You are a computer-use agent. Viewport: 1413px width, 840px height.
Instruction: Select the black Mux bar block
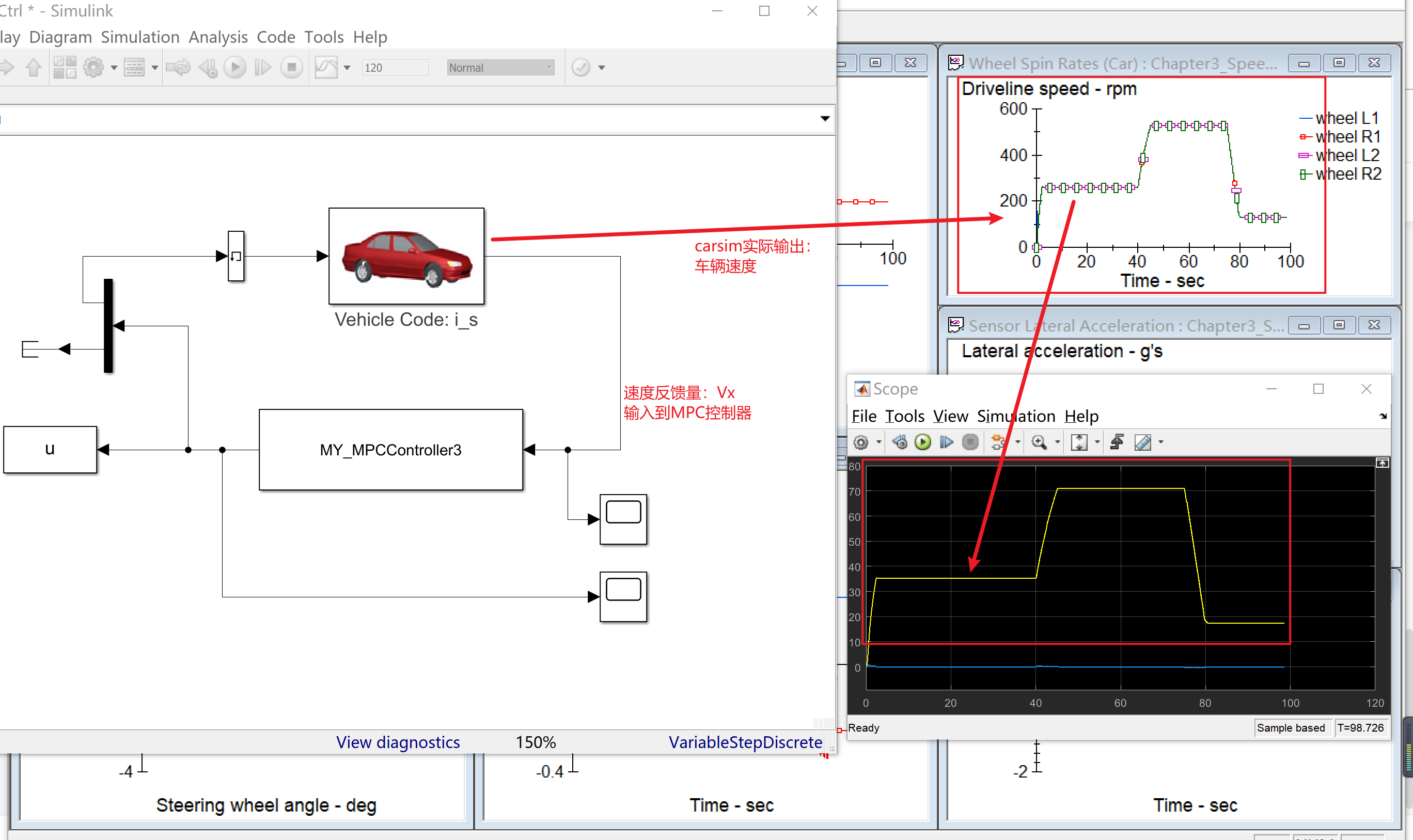tap(108, 325)
